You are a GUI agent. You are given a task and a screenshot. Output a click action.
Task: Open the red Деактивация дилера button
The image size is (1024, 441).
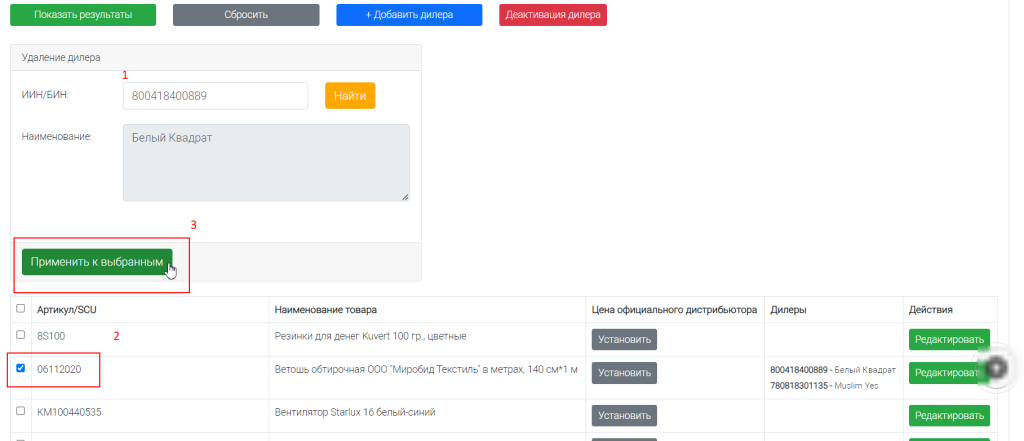click(x=553, y=15)
